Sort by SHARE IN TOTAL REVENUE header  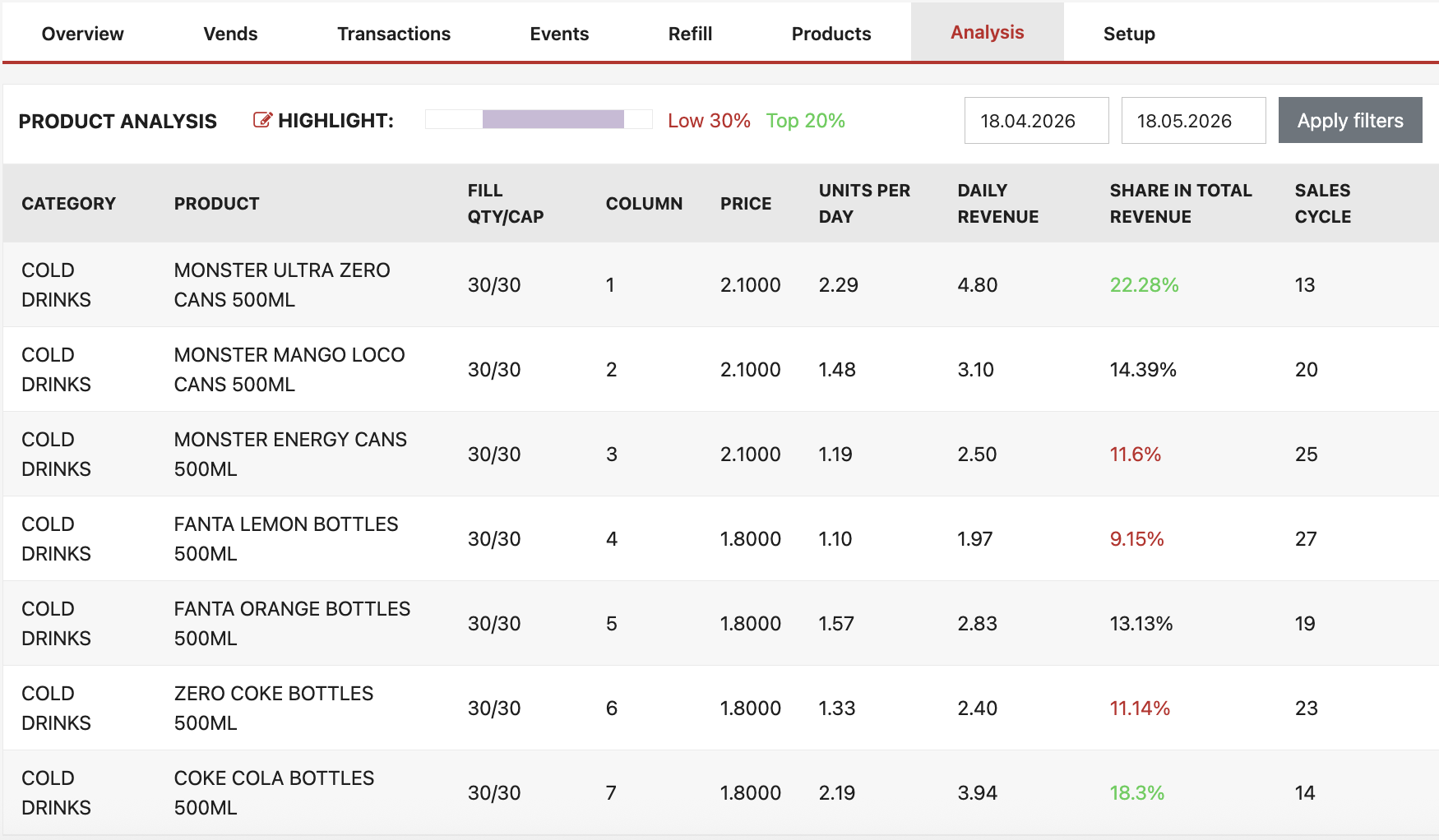click(1180, 203)
